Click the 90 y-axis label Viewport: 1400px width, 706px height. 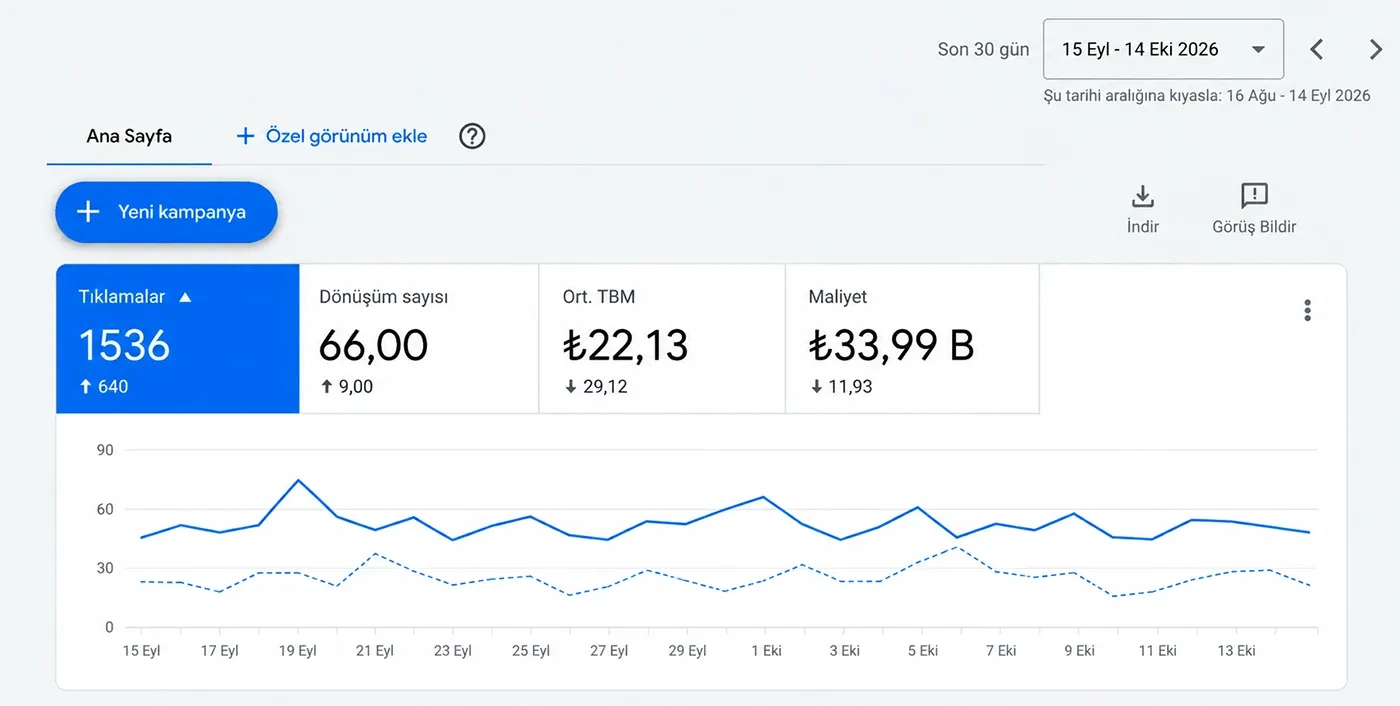pyautogui.click(x=105, y=450)
